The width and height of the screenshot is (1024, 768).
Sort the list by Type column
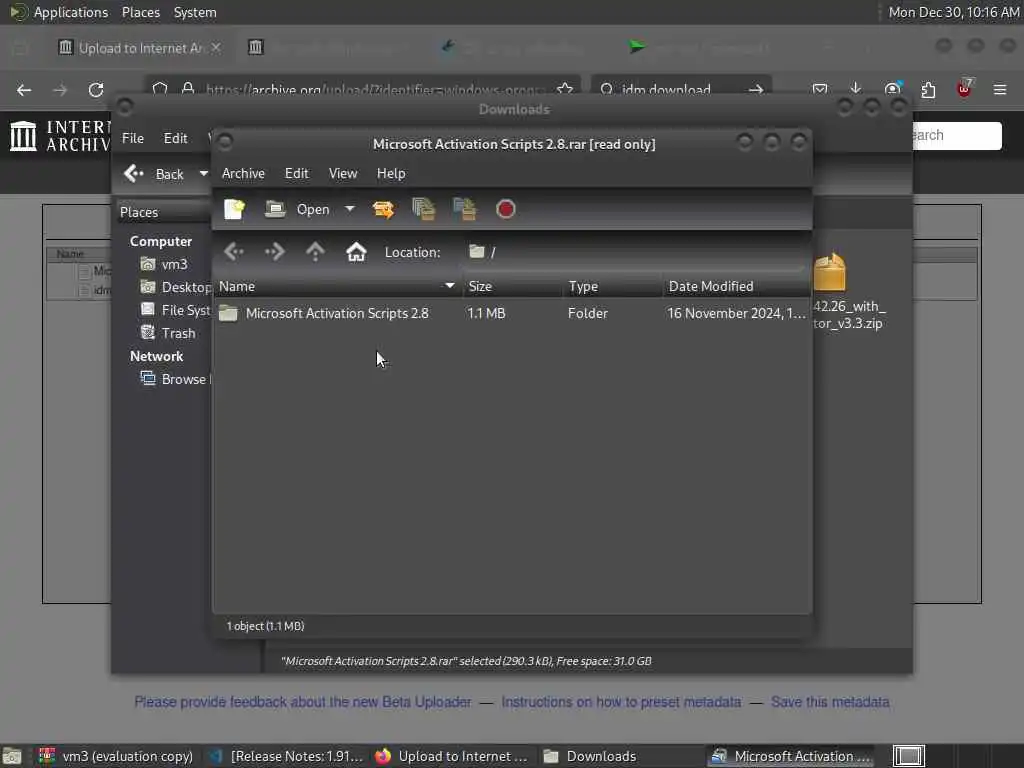[613, 286]
